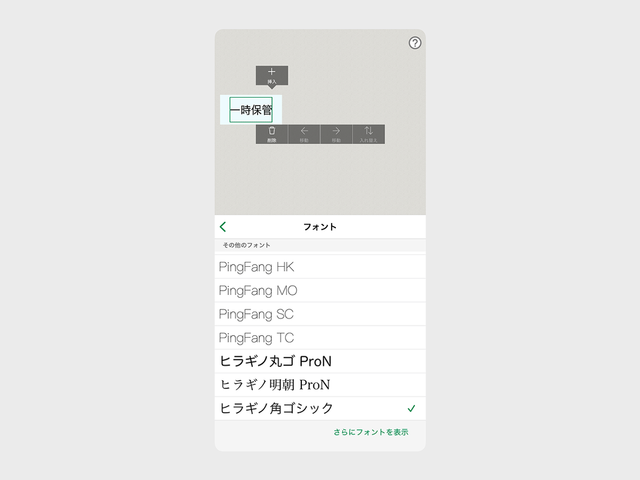The image size is (640, 480).
Task: Tap the plus 挿入 insert button
Action: coord(272,76)
